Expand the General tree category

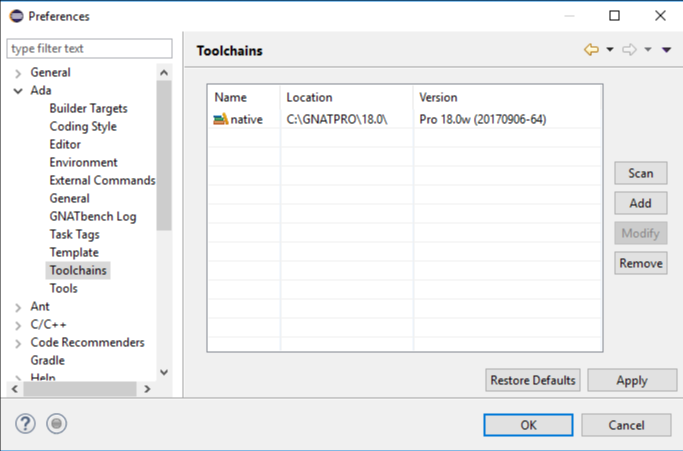click(x=18, y=73)
